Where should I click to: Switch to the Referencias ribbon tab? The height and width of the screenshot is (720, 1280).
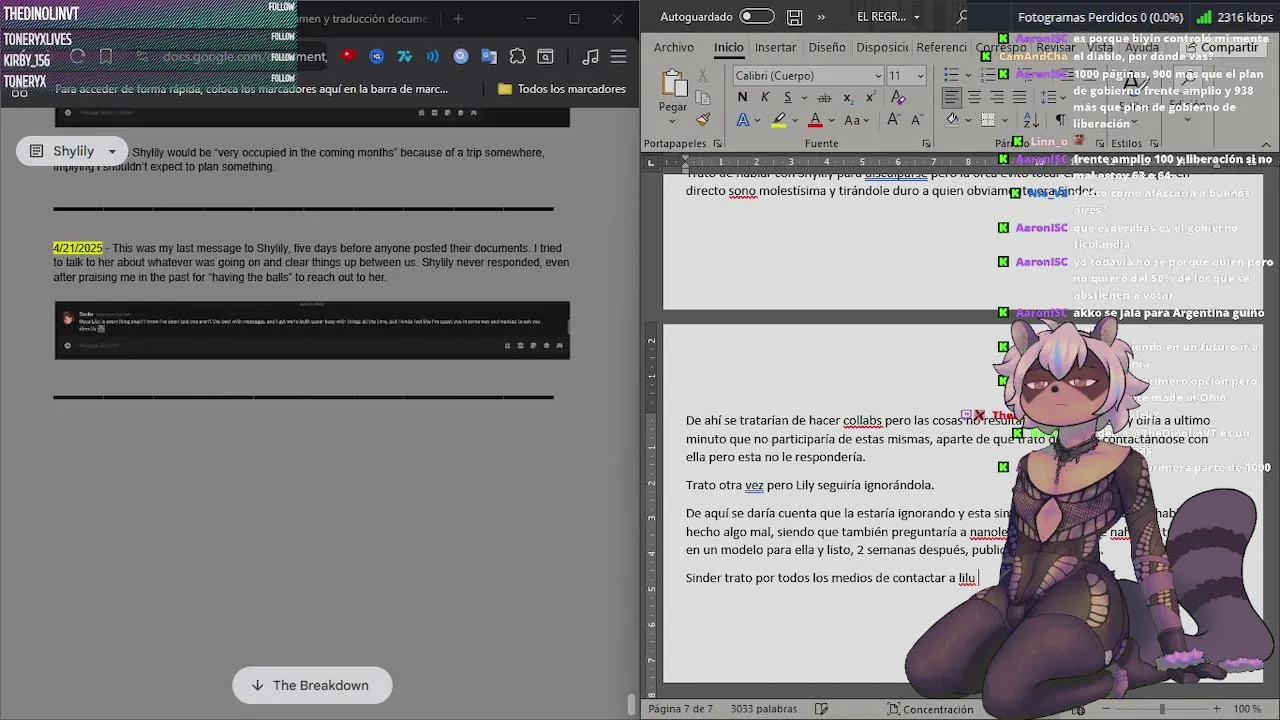tap(941, 47)
